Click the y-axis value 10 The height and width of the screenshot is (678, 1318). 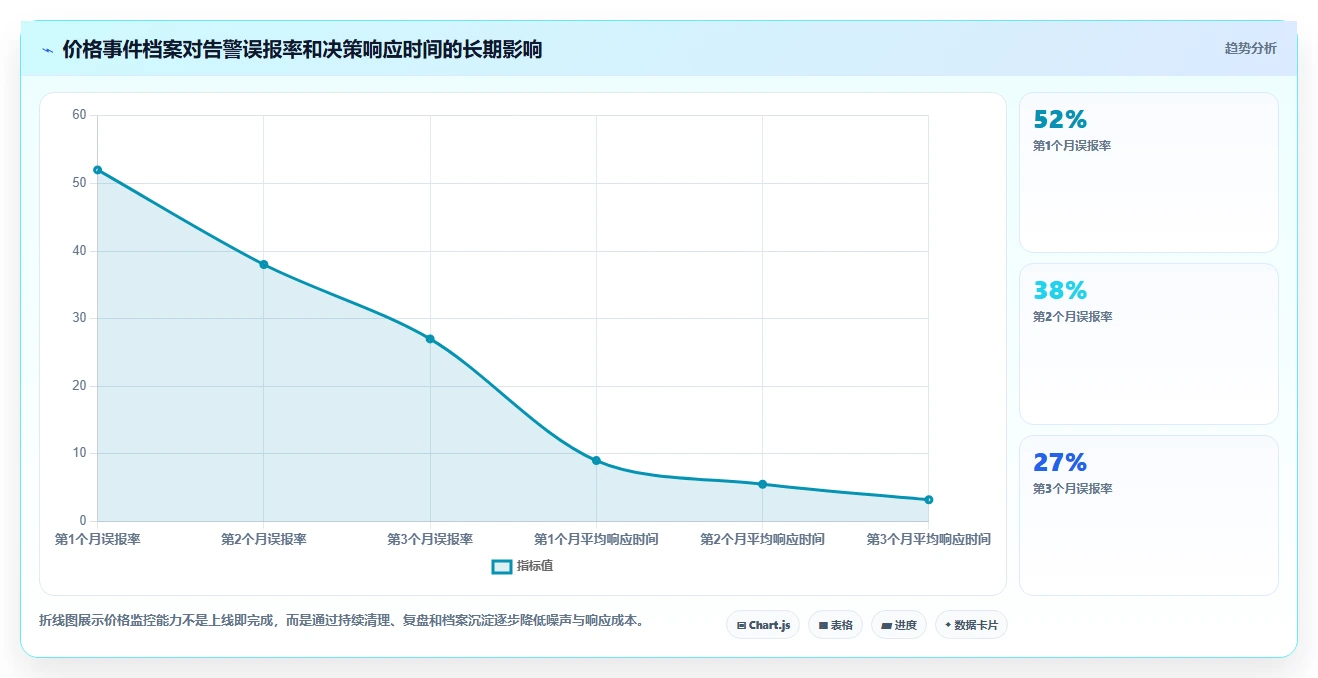pyautogui.click(x=80, y=453)
